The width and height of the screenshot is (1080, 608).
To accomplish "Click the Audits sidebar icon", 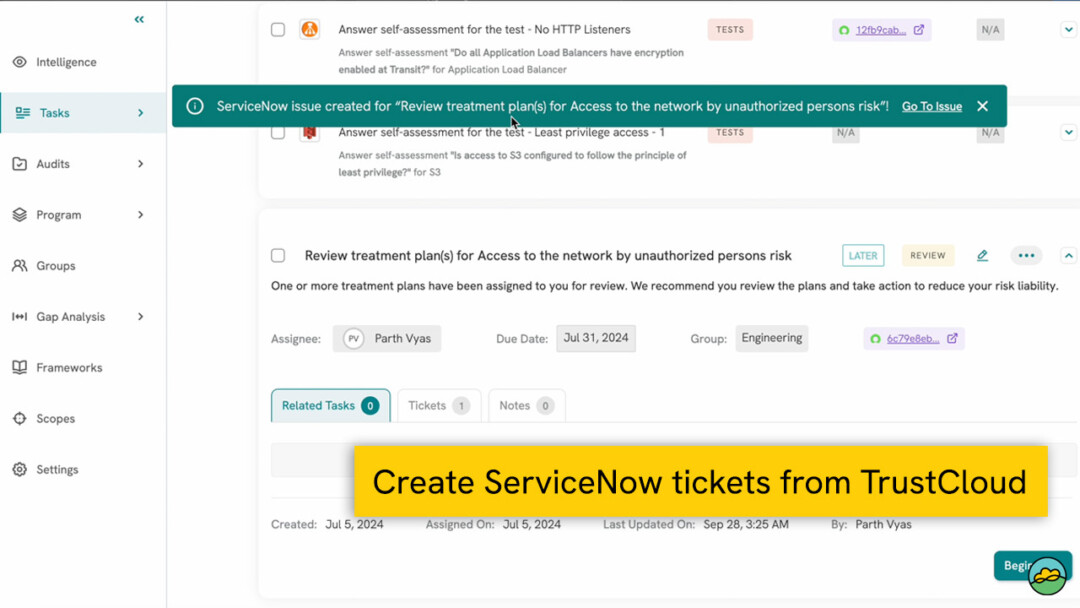I will click(22, 163).
